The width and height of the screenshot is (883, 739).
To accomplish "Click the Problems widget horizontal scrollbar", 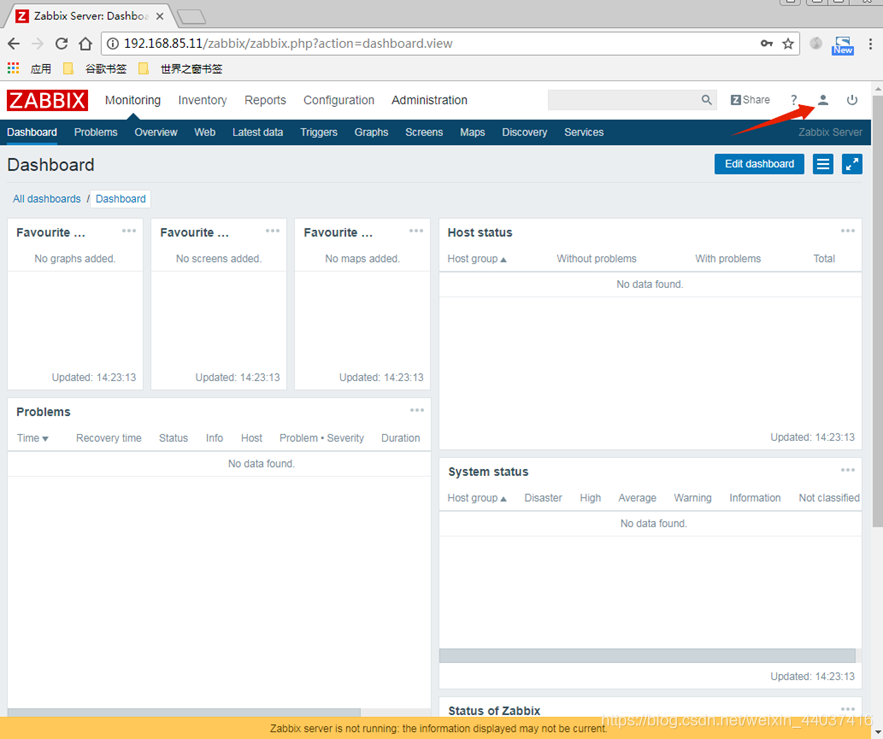I will tap(184, 713).
